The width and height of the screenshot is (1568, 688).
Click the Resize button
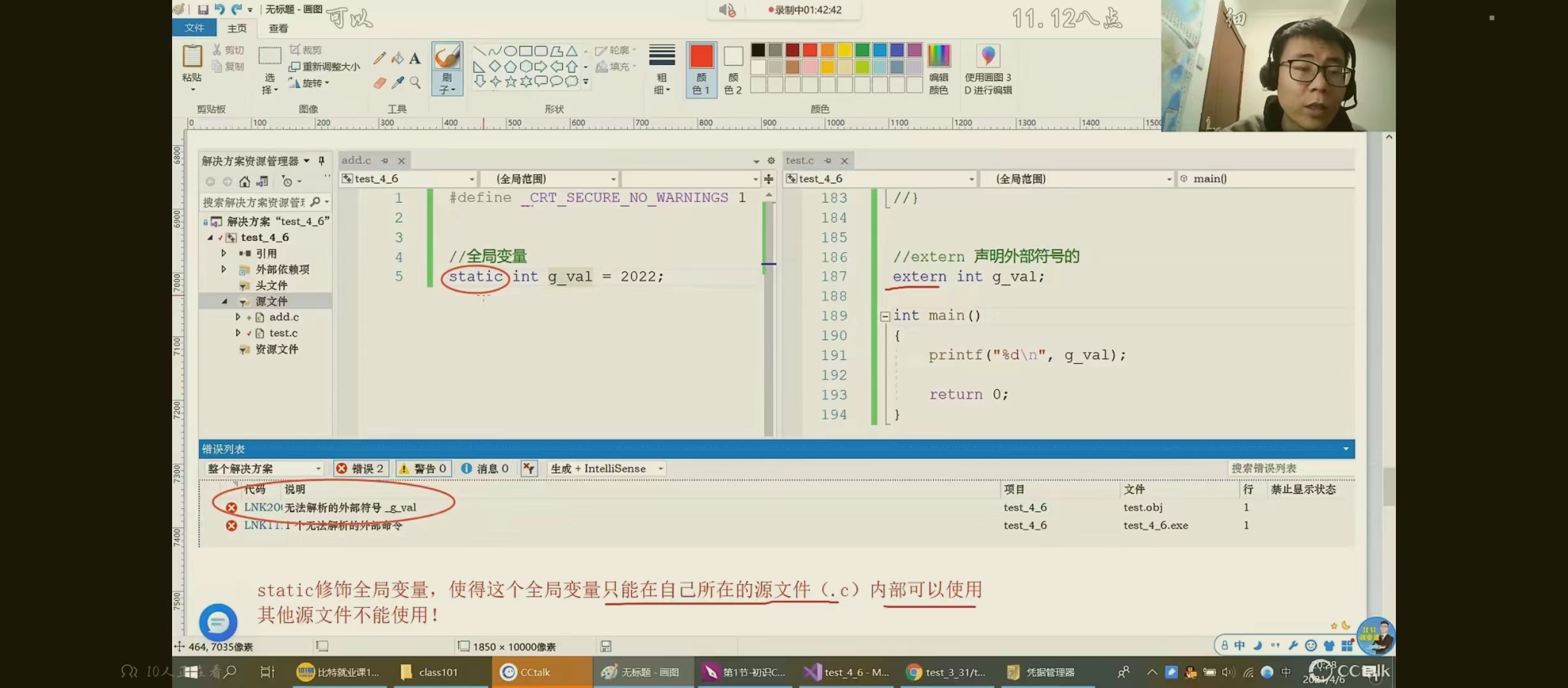coord(324,66)
